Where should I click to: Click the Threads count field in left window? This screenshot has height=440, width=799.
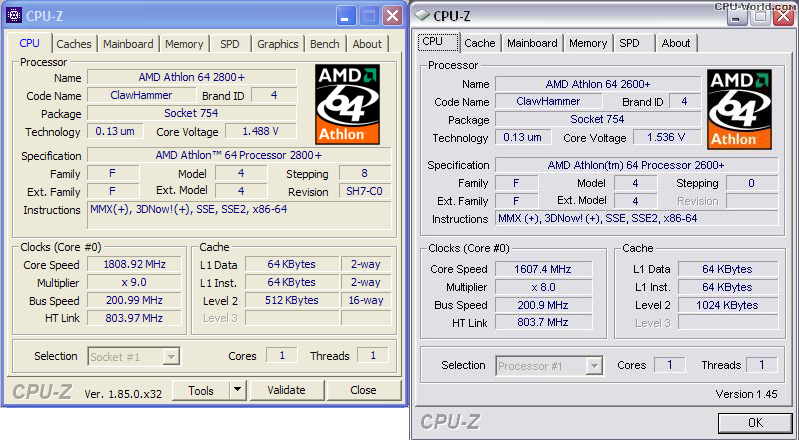click(373, 355)
